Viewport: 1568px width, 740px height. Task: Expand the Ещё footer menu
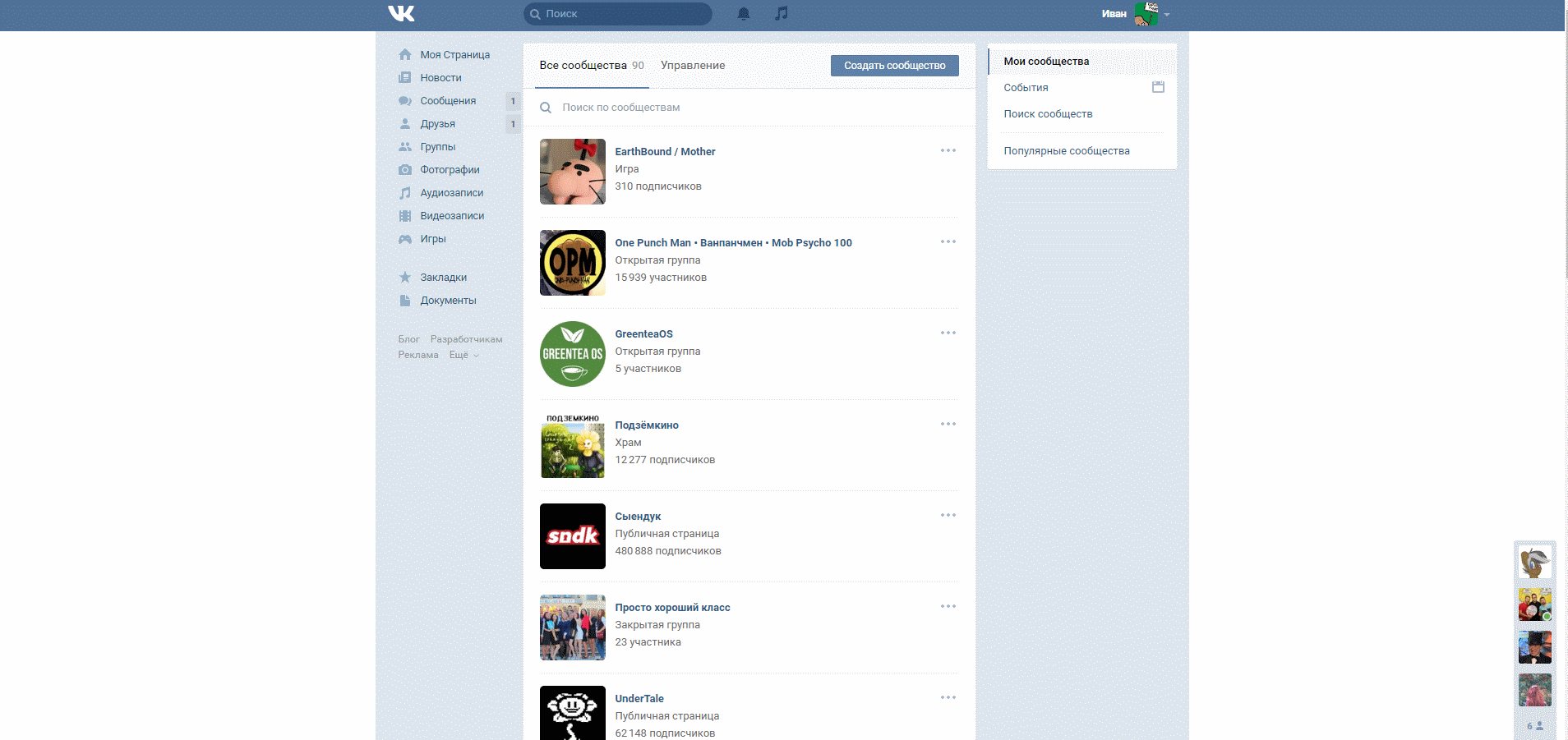pos(463,355)
